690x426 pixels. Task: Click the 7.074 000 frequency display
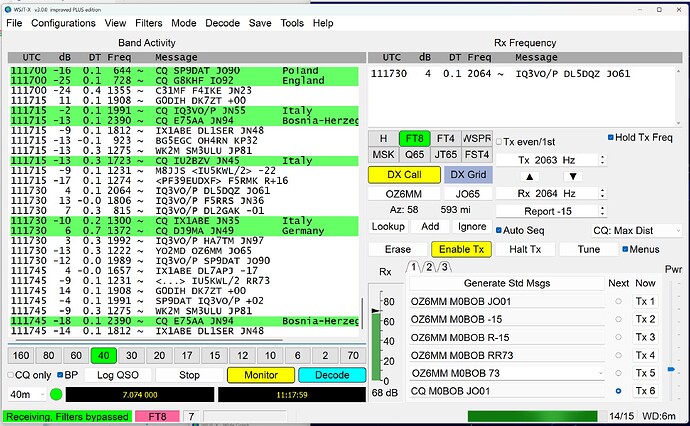tap(140, 395)
